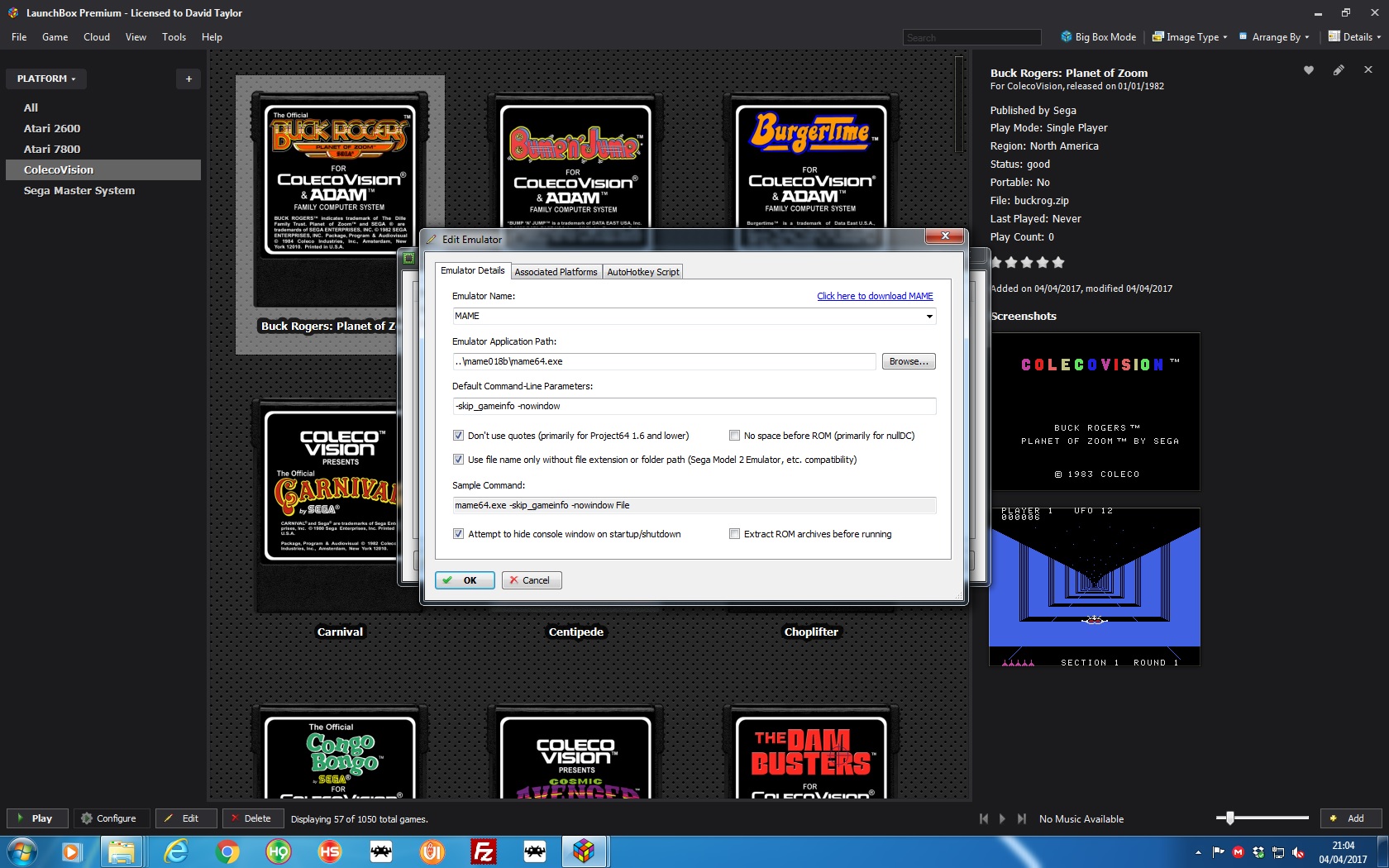Click Browse for emulator path
The image size is (1389, 868).
[909, 361]
